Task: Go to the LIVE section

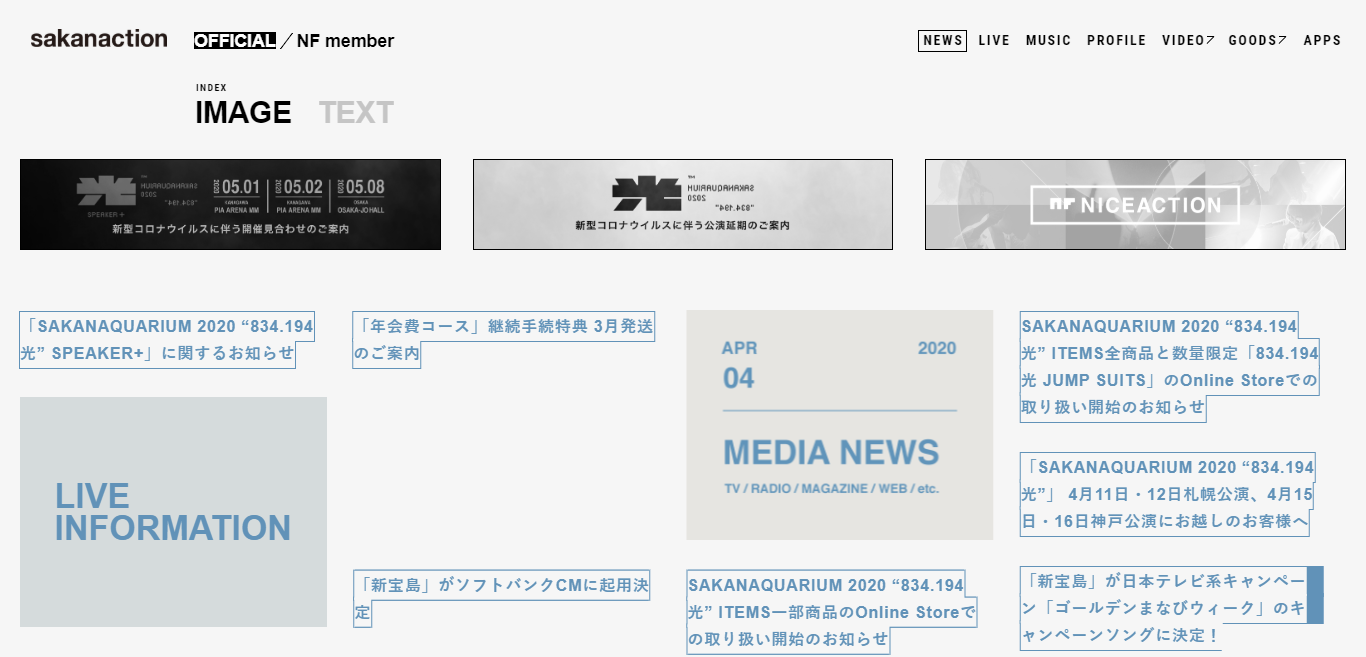Action: (994, 41)
